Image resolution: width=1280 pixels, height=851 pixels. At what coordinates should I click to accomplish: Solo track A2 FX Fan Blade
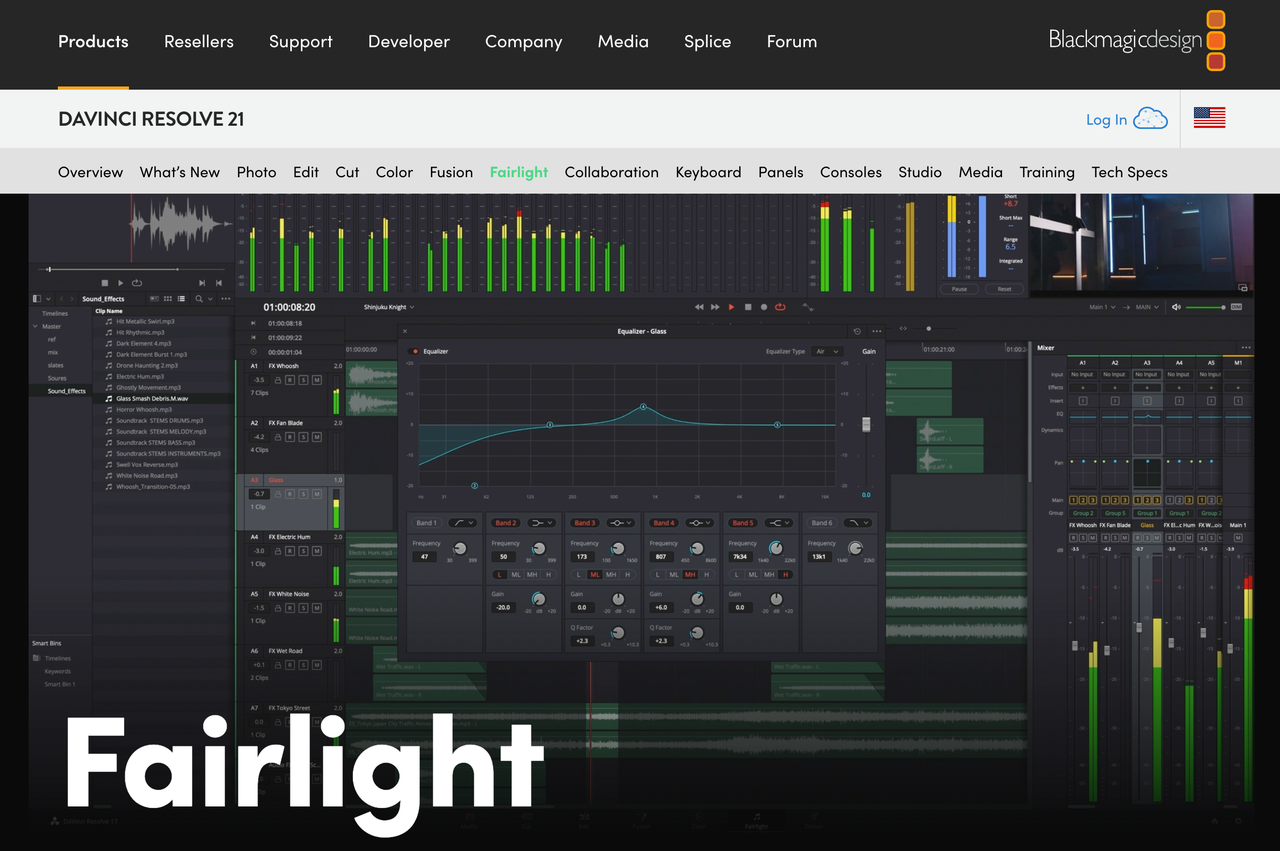[x=303, y=437]
